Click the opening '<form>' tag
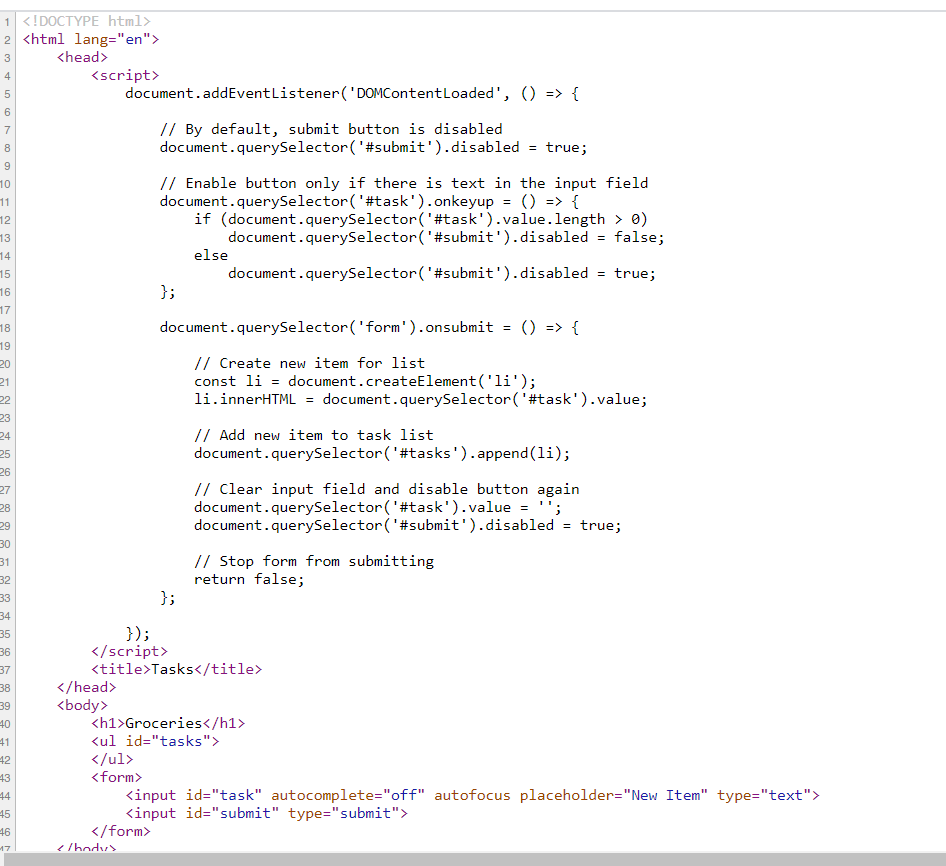 tap(117, 777)
